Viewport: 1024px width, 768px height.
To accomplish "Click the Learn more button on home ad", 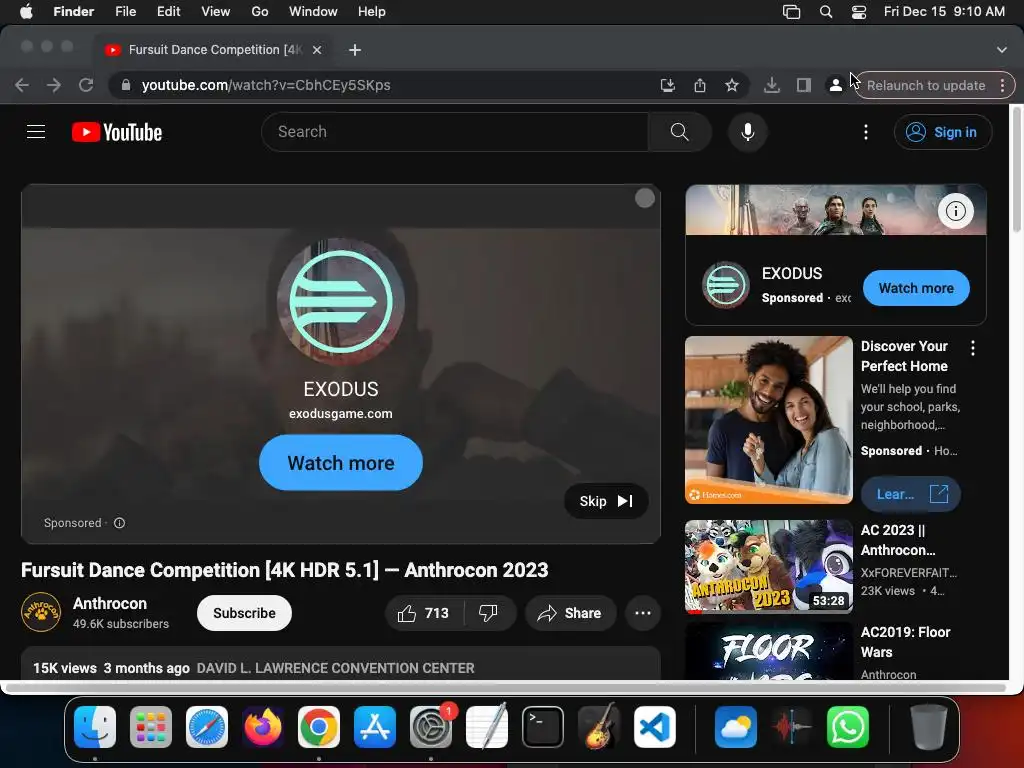I will pos(910,494).
